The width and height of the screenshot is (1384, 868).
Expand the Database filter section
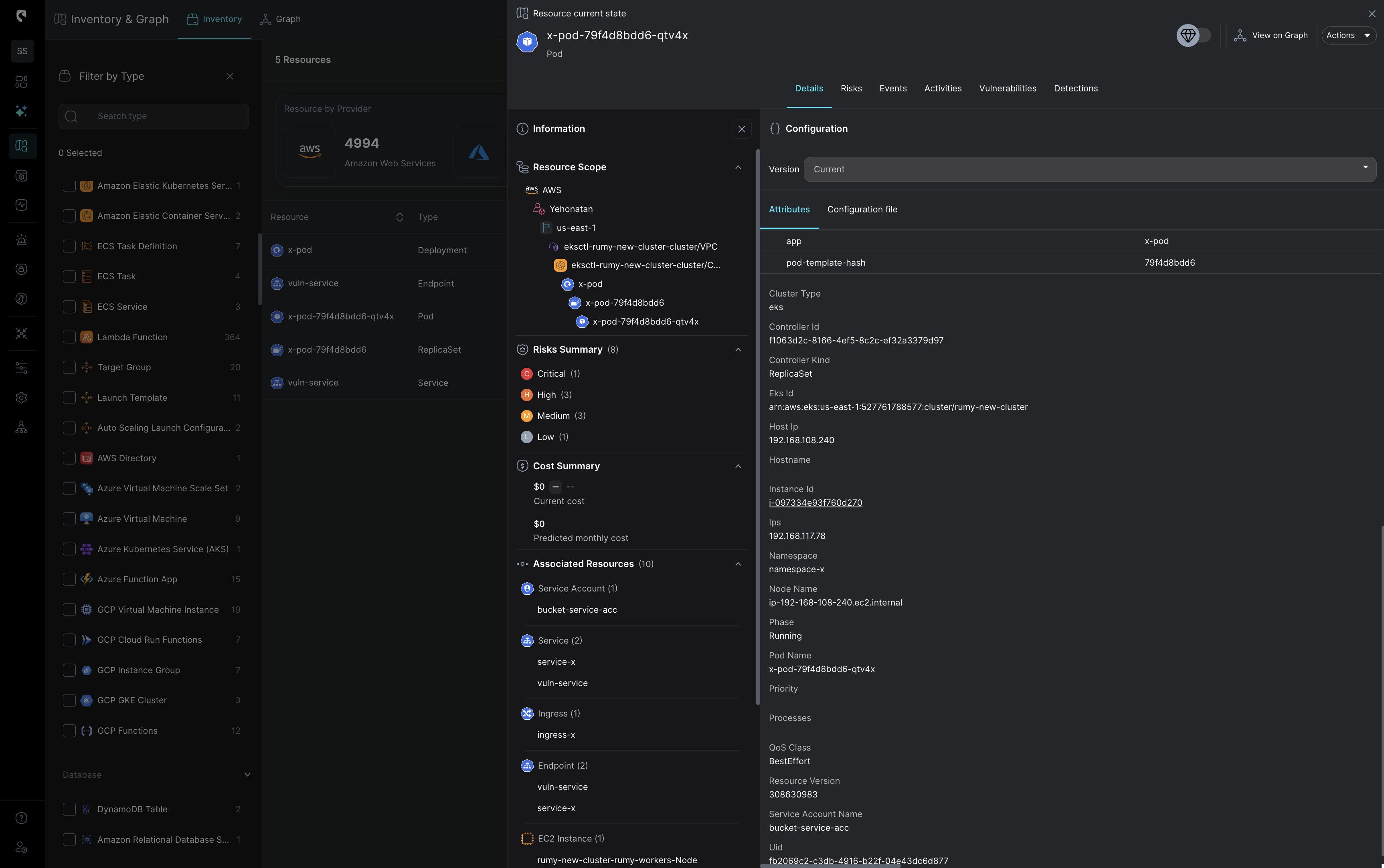point(247,774)
